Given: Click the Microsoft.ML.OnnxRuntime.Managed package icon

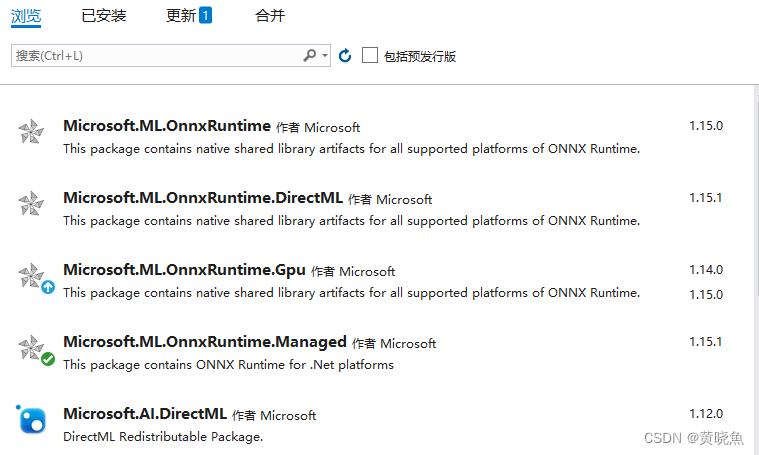Looking at the screenshot, I should pos(31,348).
